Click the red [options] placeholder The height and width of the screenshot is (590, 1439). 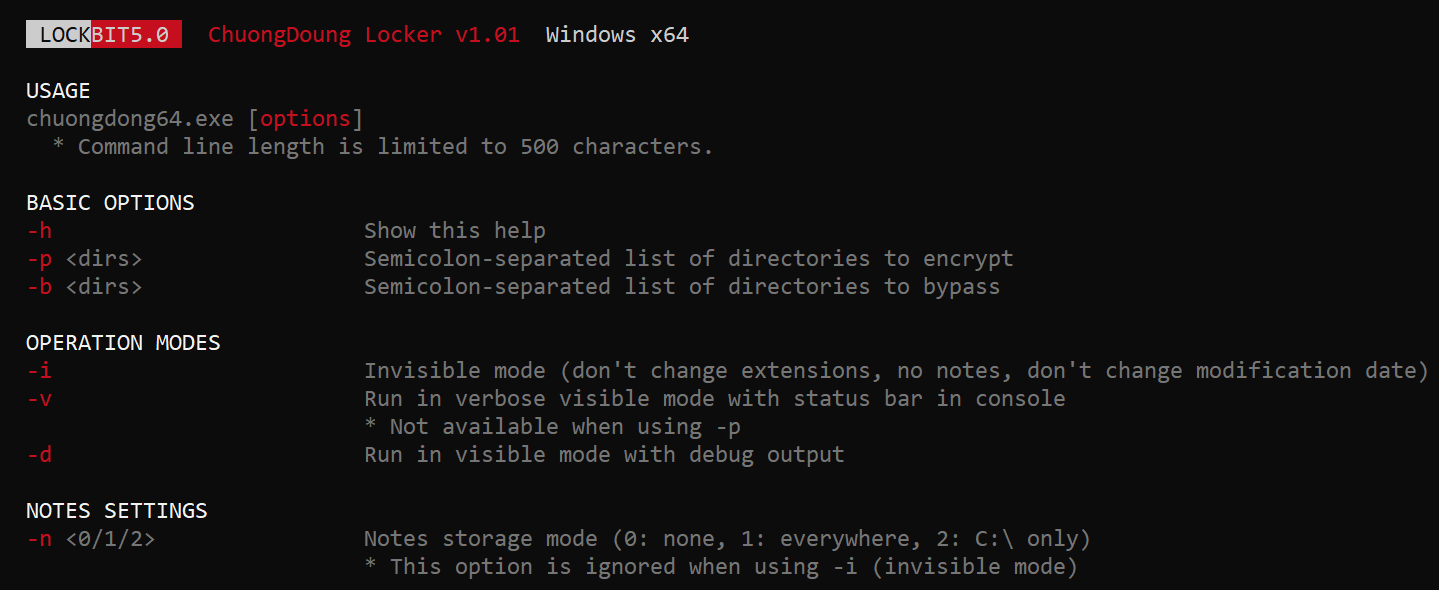(x=305, y=119)
